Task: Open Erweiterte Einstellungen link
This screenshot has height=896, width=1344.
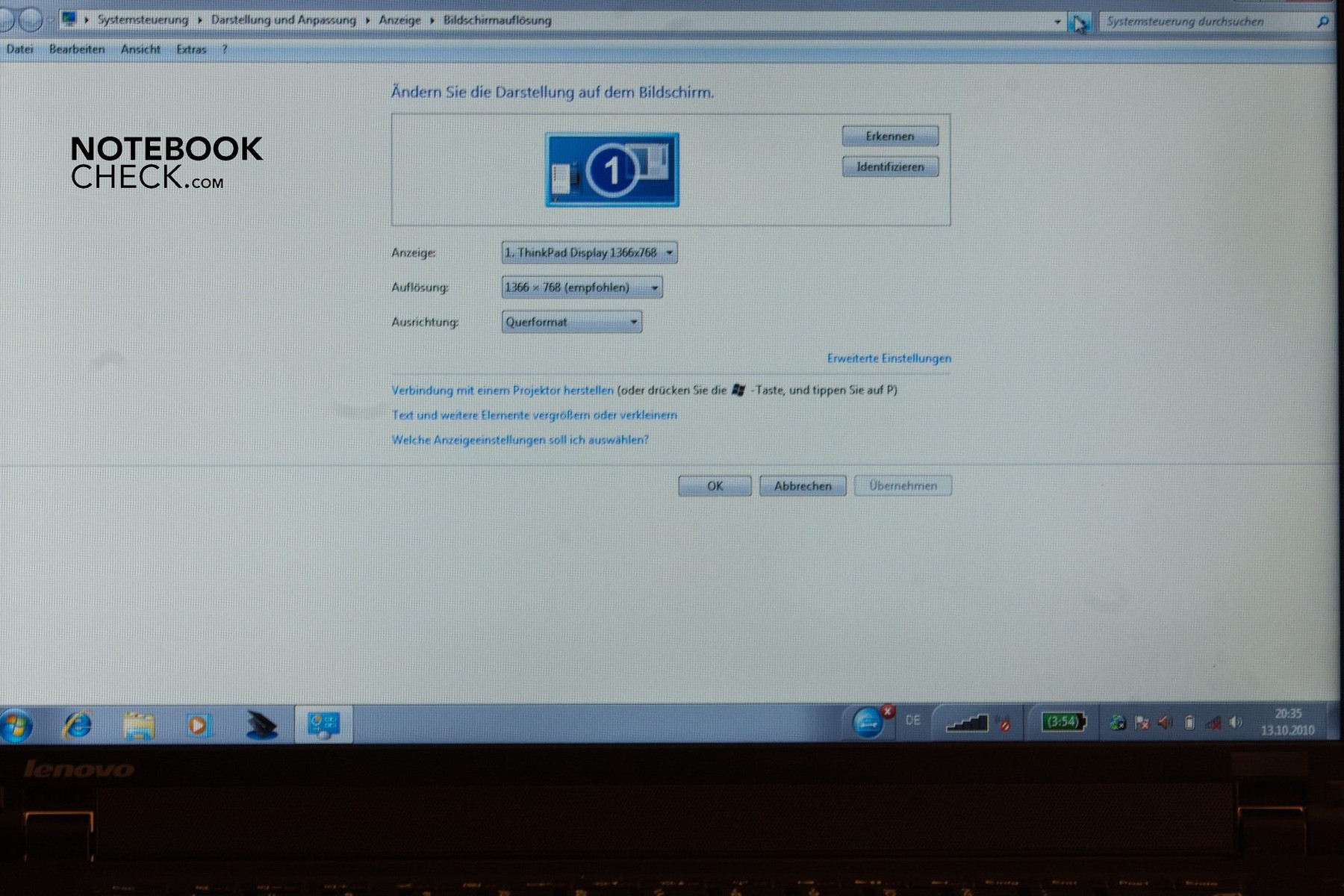Action: tap(889, 358)
